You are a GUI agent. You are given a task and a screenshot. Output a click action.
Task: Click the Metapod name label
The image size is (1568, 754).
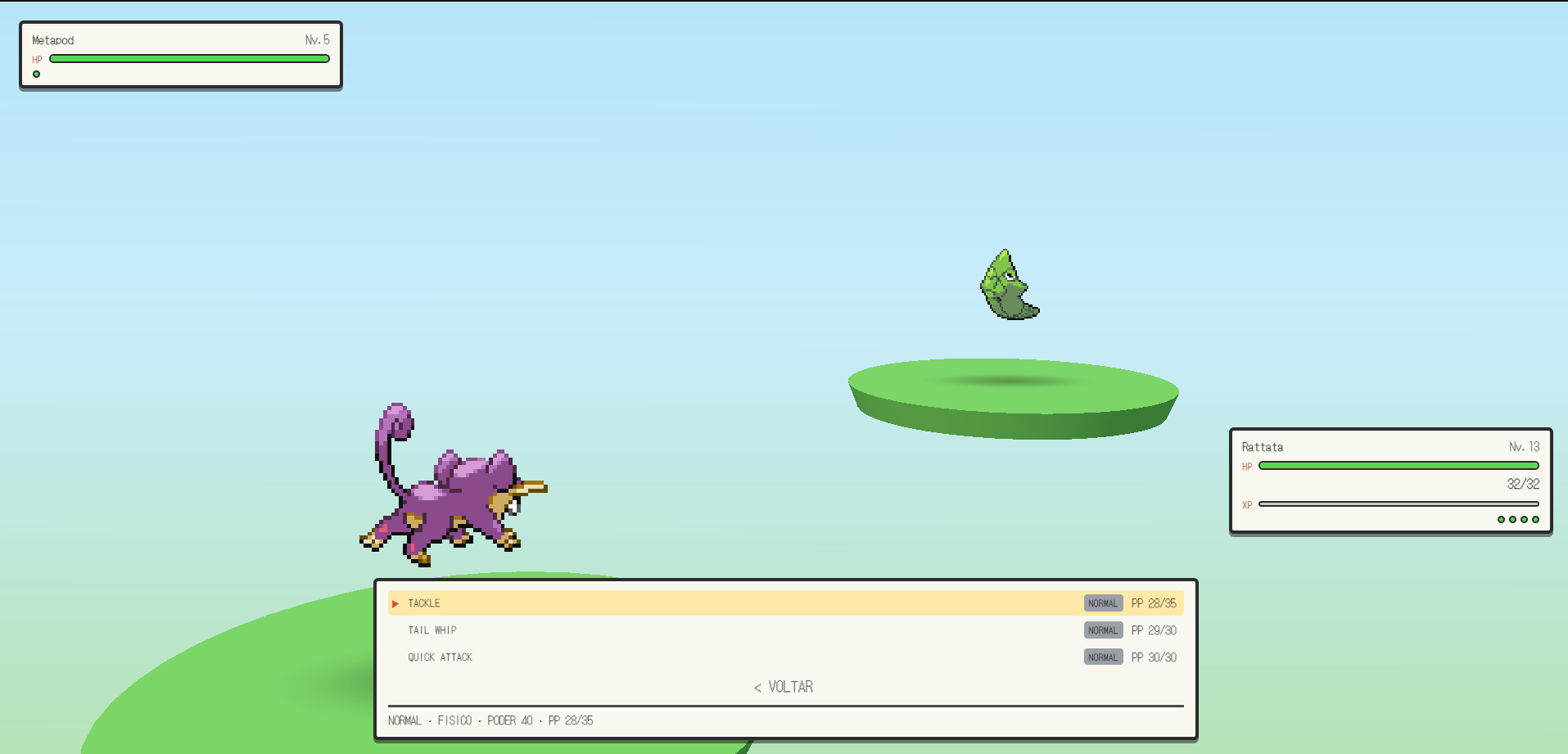click(x=52, y=40)
